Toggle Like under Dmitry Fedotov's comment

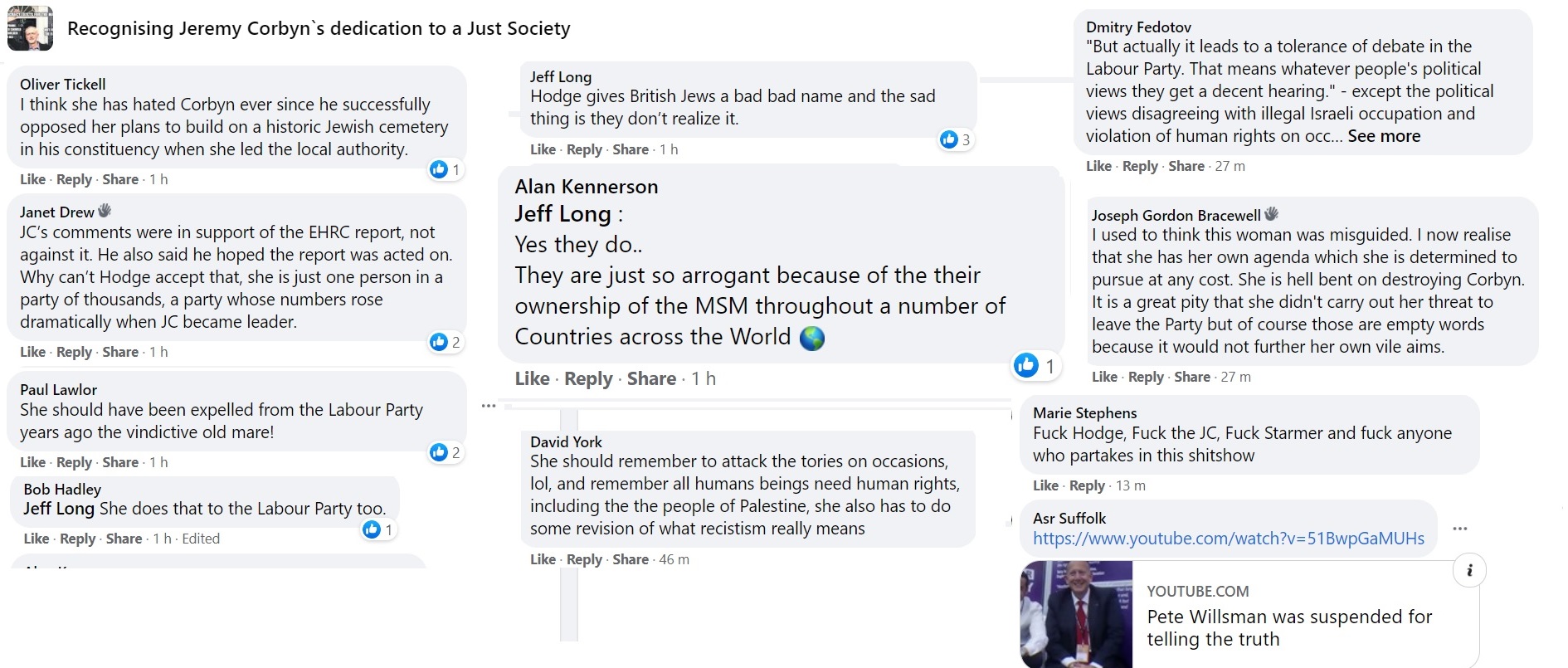[x=1098, y=166]
